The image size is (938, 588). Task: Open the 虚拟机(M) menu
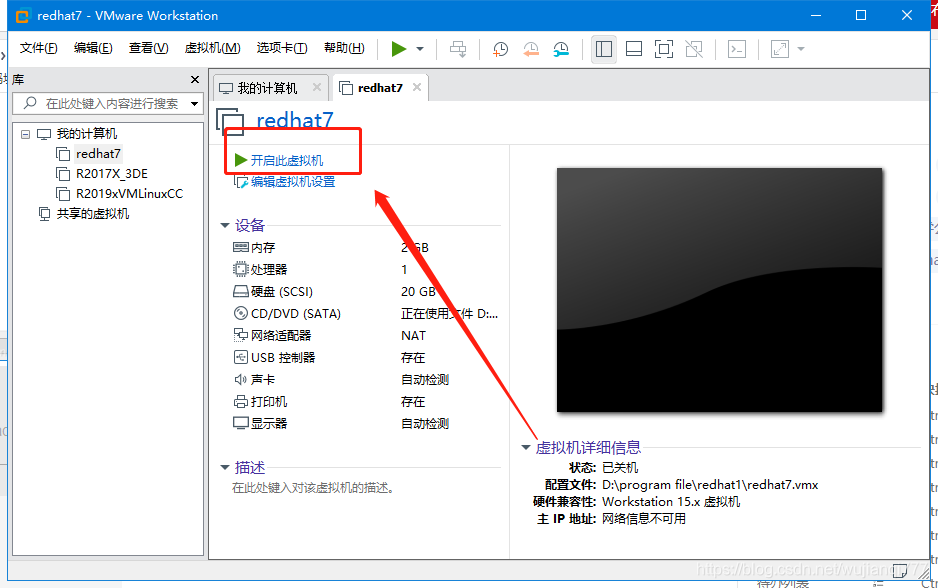(212, 48)
